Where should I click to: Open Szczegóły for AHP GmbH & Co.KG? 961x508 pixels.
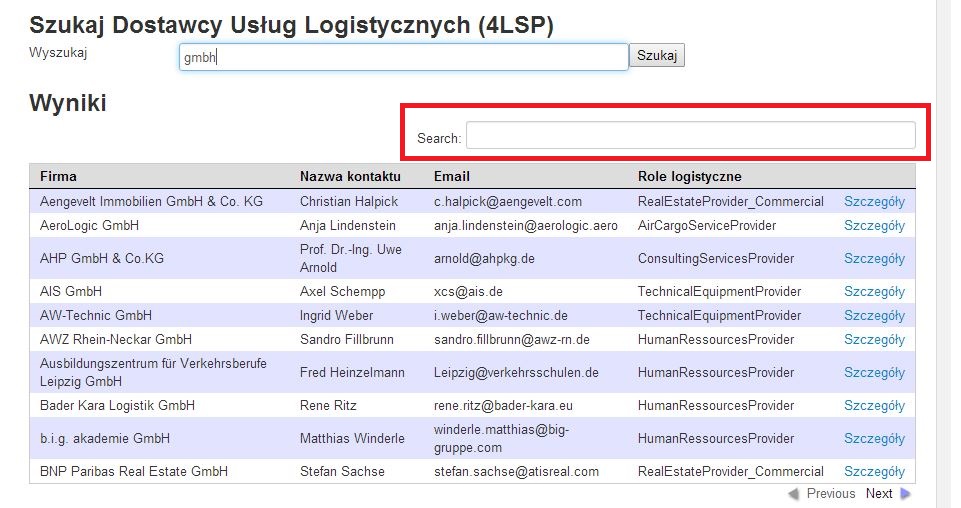(x=874, y=259)
